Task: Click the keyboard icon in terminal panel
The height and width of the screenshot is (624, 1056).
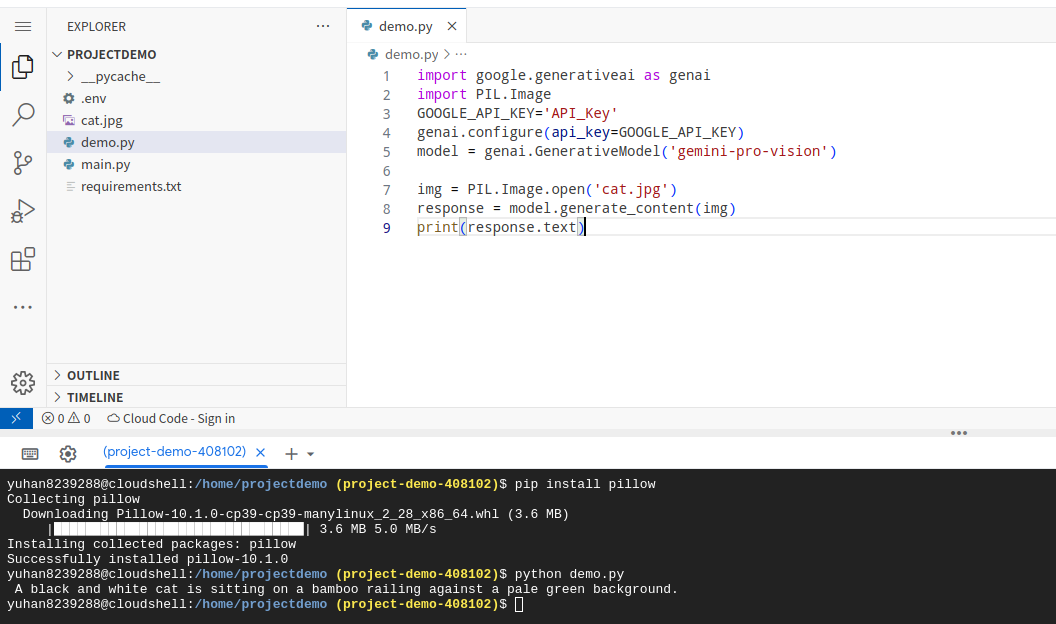Action: pyautogui.click(x=30, y=453)
